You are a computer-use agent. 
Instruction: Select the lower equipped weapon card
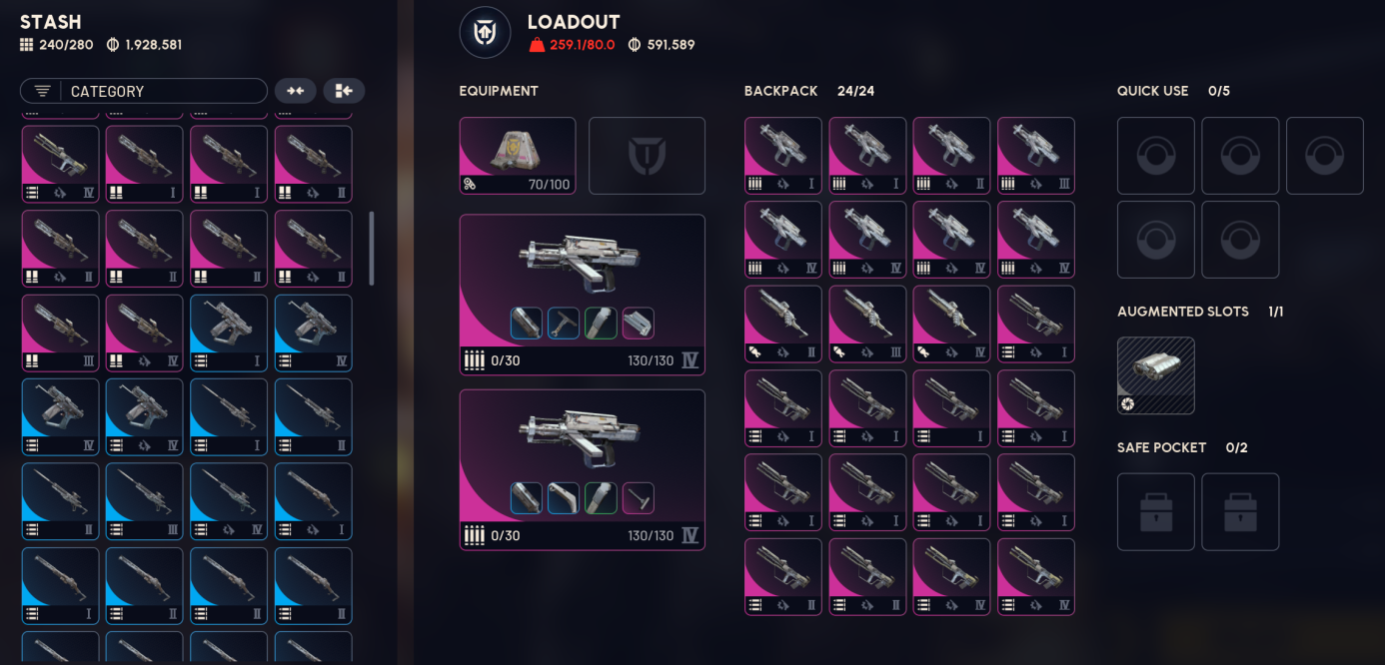[x=582, y=470]
